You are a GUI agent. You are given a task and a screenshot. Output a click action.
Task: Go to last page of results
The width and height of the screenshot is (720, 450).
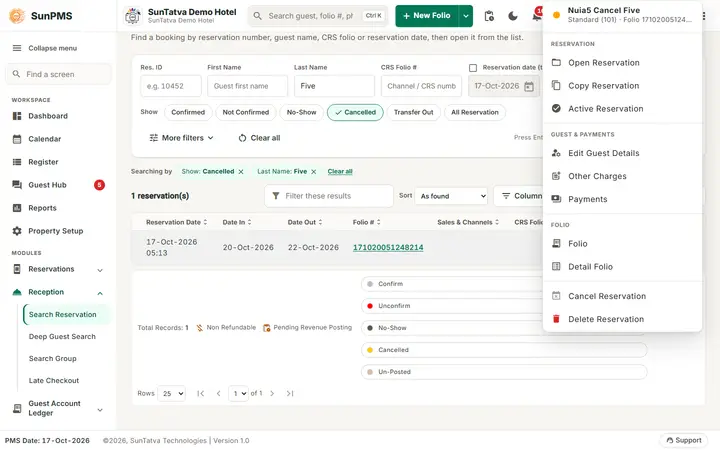tap(290, 393)
